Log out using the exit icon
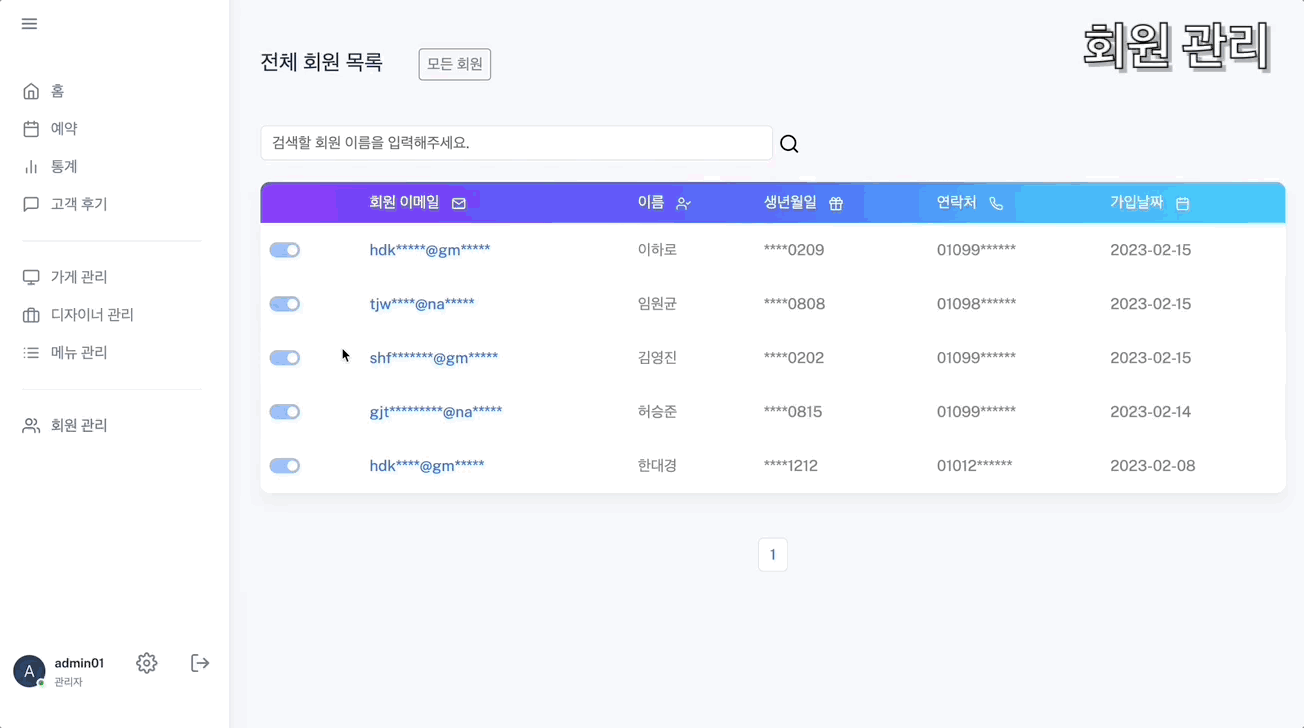Image resolution: width=1304 pixels, height=728 pixels. (200, 663)
